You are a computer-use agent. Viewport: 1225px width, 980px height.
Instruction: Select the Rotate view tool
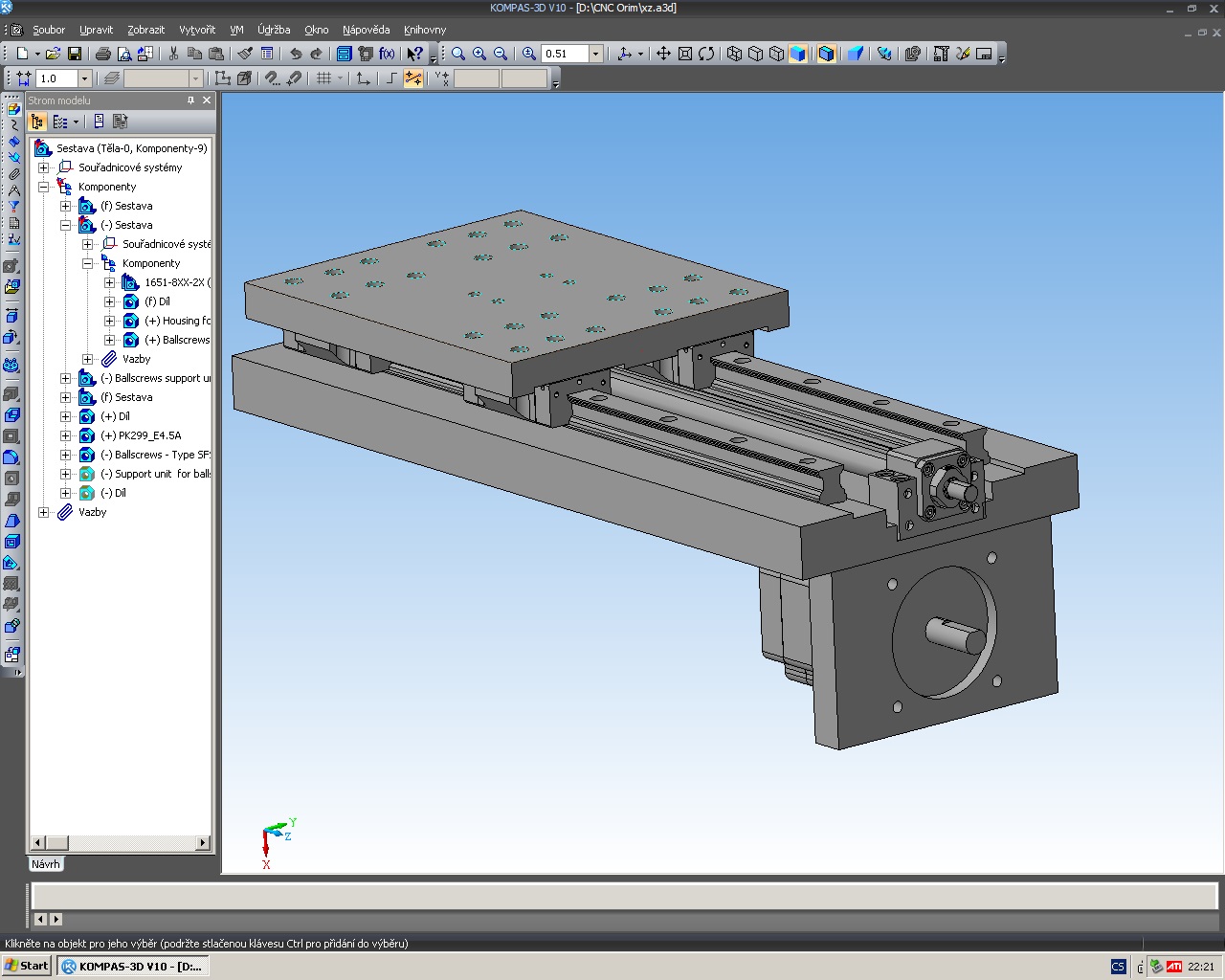pos(706,54)
